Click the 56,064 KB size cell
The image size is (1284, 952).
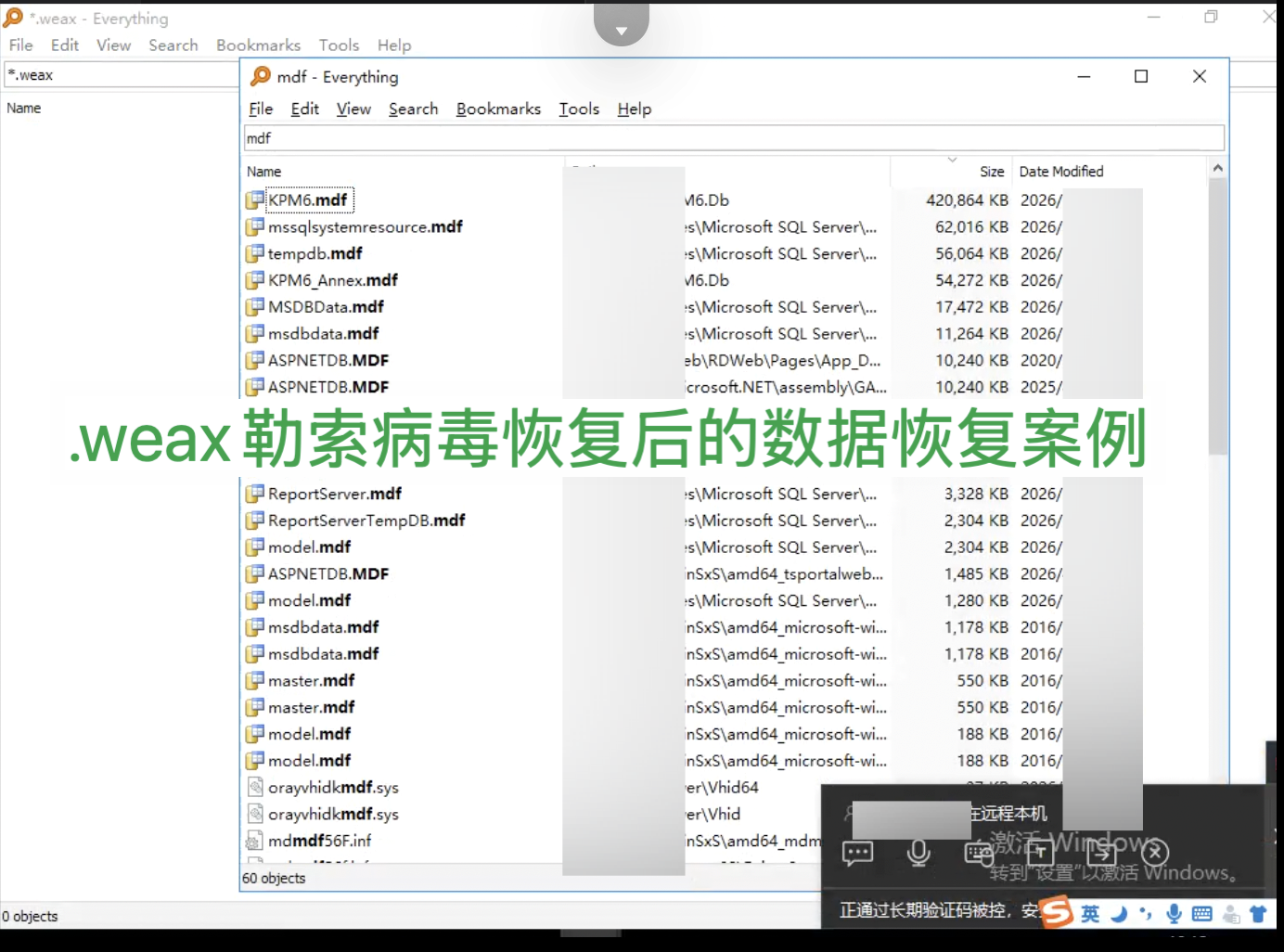tap(971, 253)
